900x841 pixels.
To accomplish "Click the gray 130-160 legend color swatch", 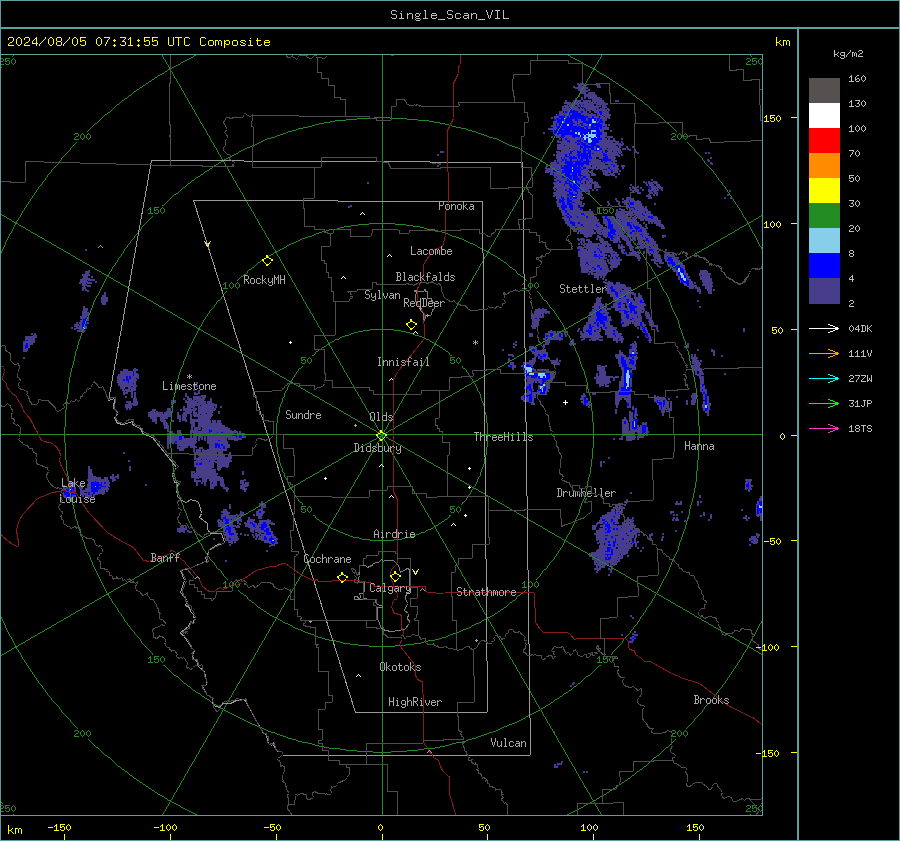I will click(x=824, y=91).
